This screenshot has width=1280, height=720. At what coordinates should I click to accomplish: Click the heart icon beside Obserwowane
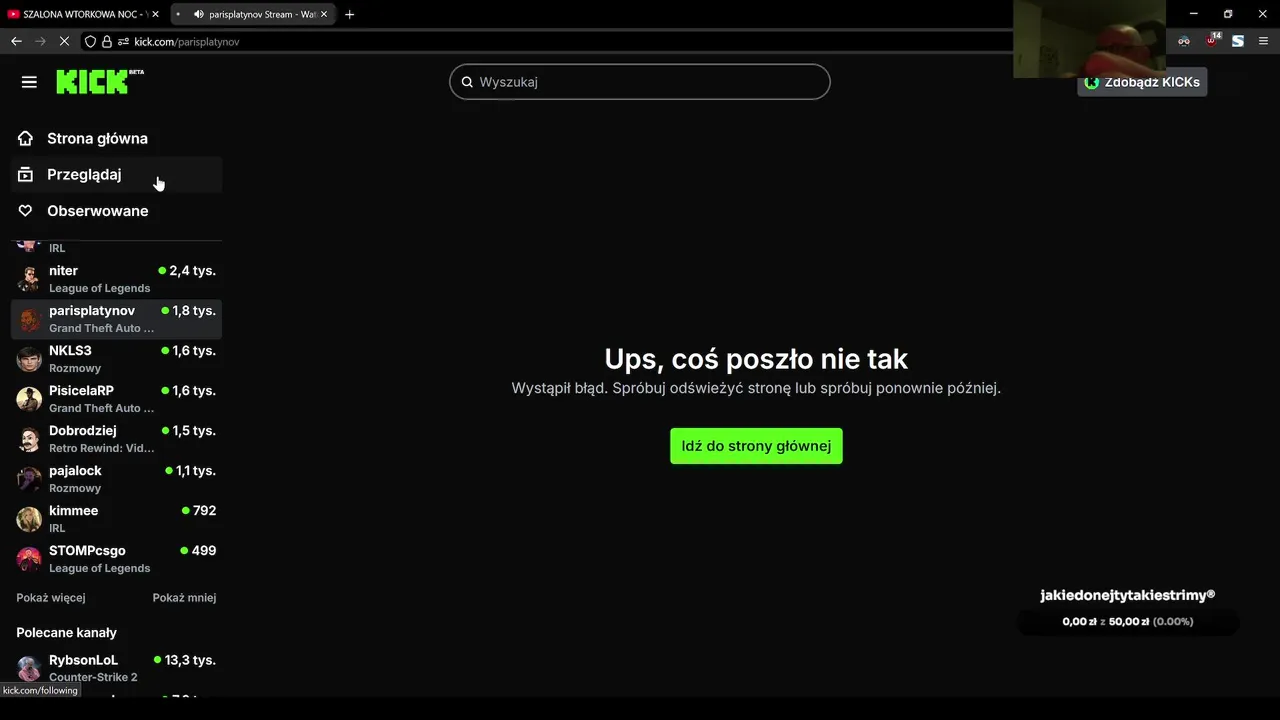click(26, 211)
